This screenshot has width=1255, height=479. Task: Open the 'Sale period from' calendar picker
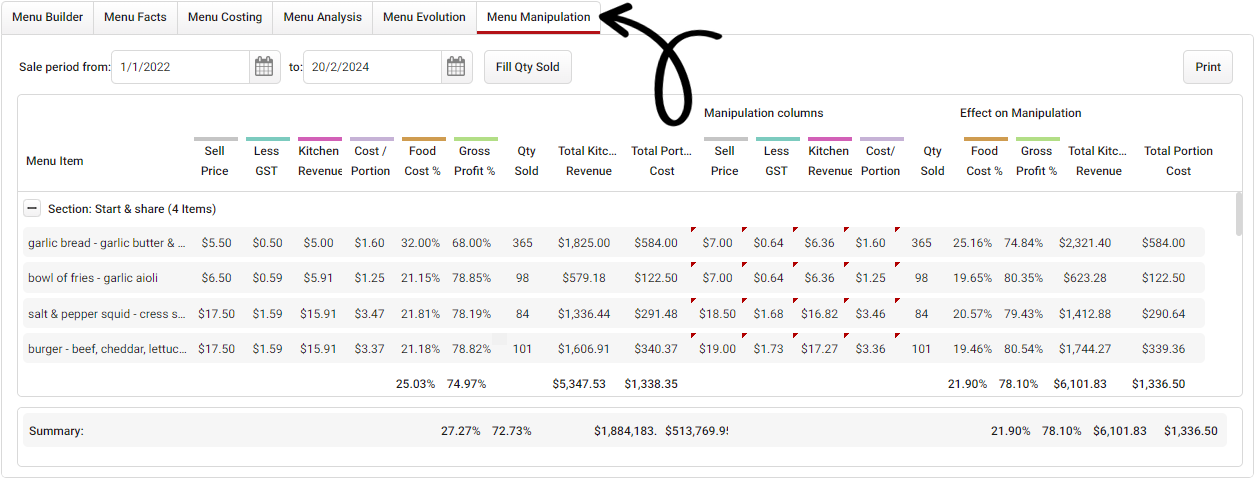pos(264,67)
